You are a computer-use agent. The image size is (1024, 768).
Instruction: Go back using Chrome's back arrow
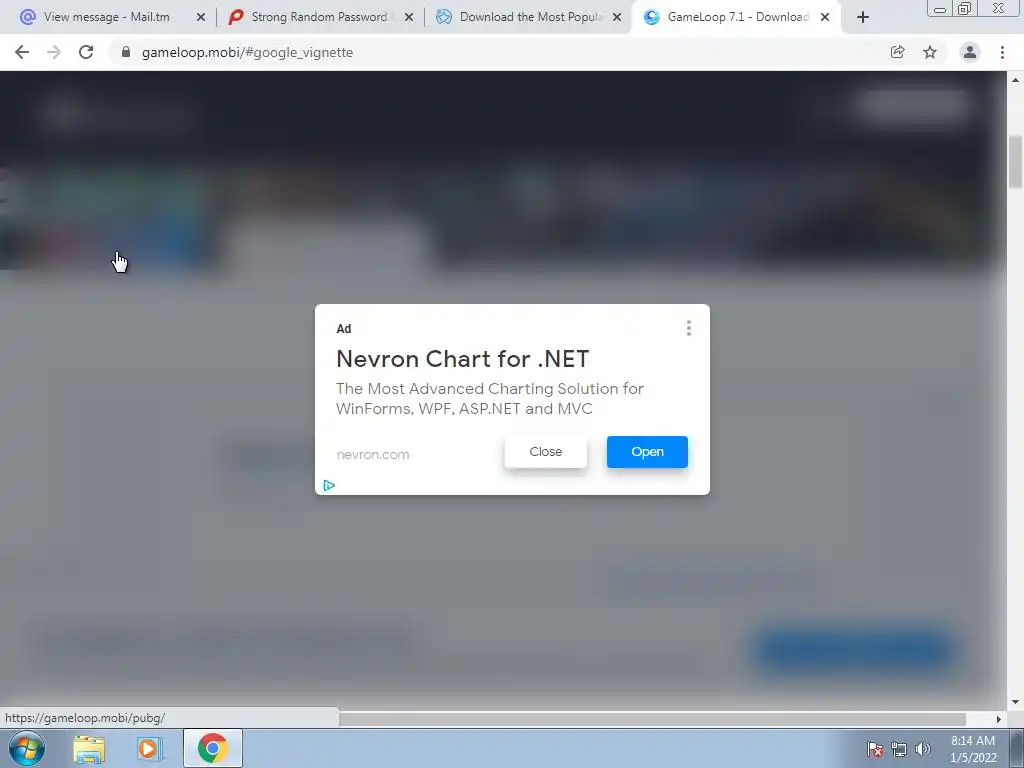22,52
